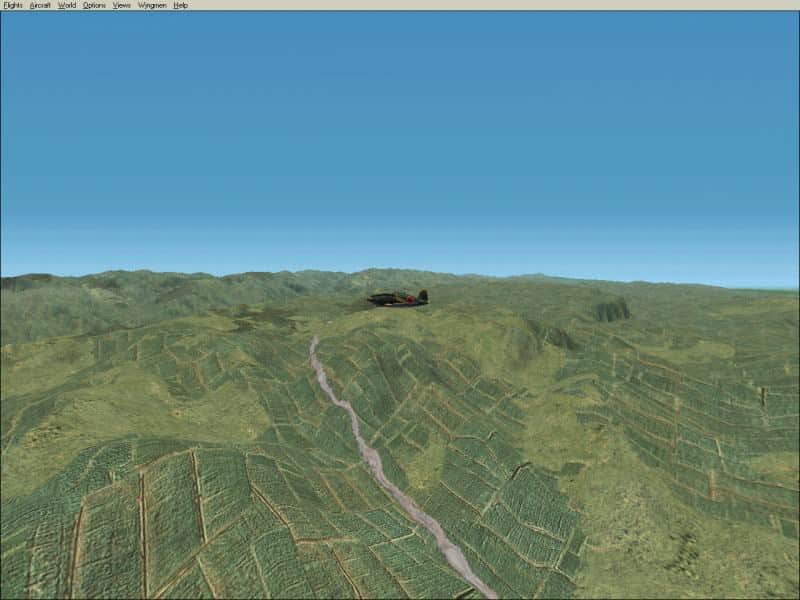Click the distant mountain ridge on the left horizon
This screenshot has height=600, width=800.
(x=60, y=282)
